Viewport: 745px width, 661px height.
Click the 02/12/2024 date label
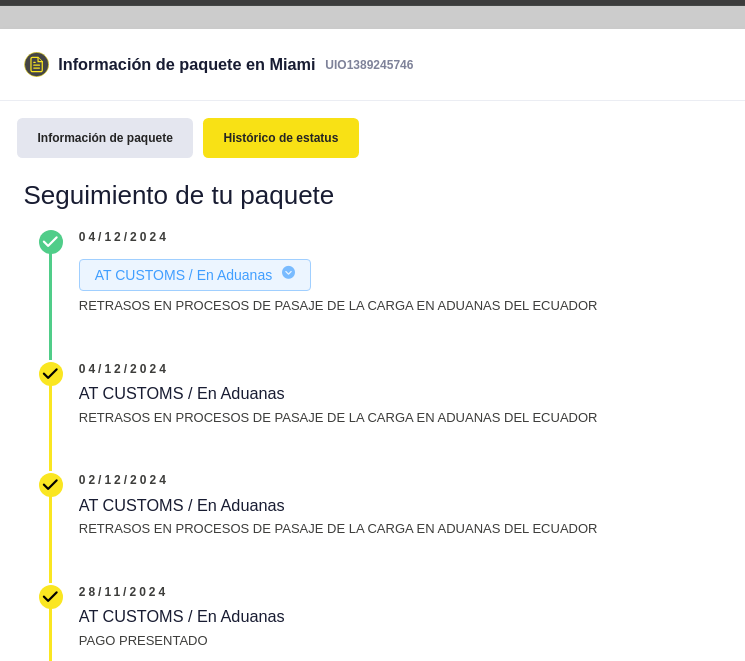coord(123,480)
